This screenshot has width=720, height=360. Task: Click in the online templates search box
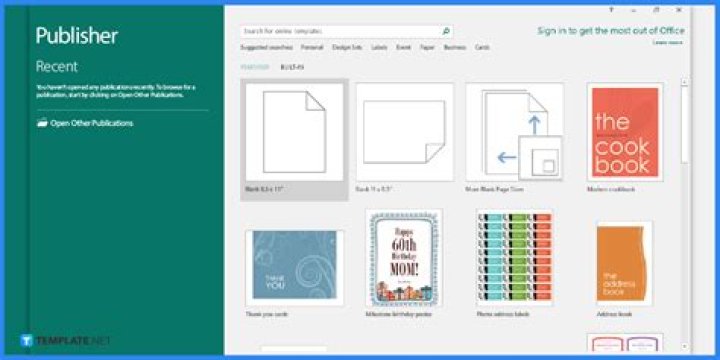(341, 31)
